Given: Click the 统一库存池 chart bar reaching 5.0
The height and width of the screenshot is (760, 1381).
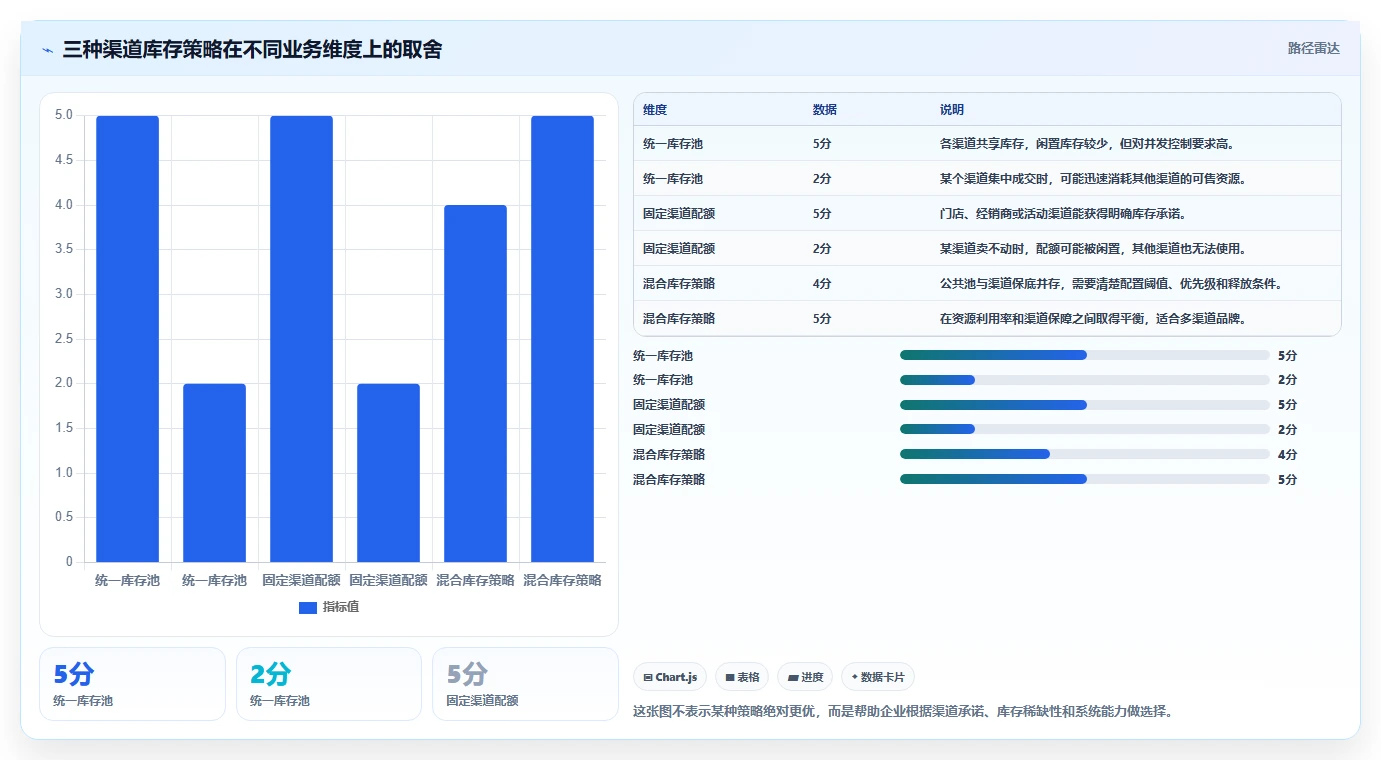Looking at the screenshot, I should [x=128, y=339].
